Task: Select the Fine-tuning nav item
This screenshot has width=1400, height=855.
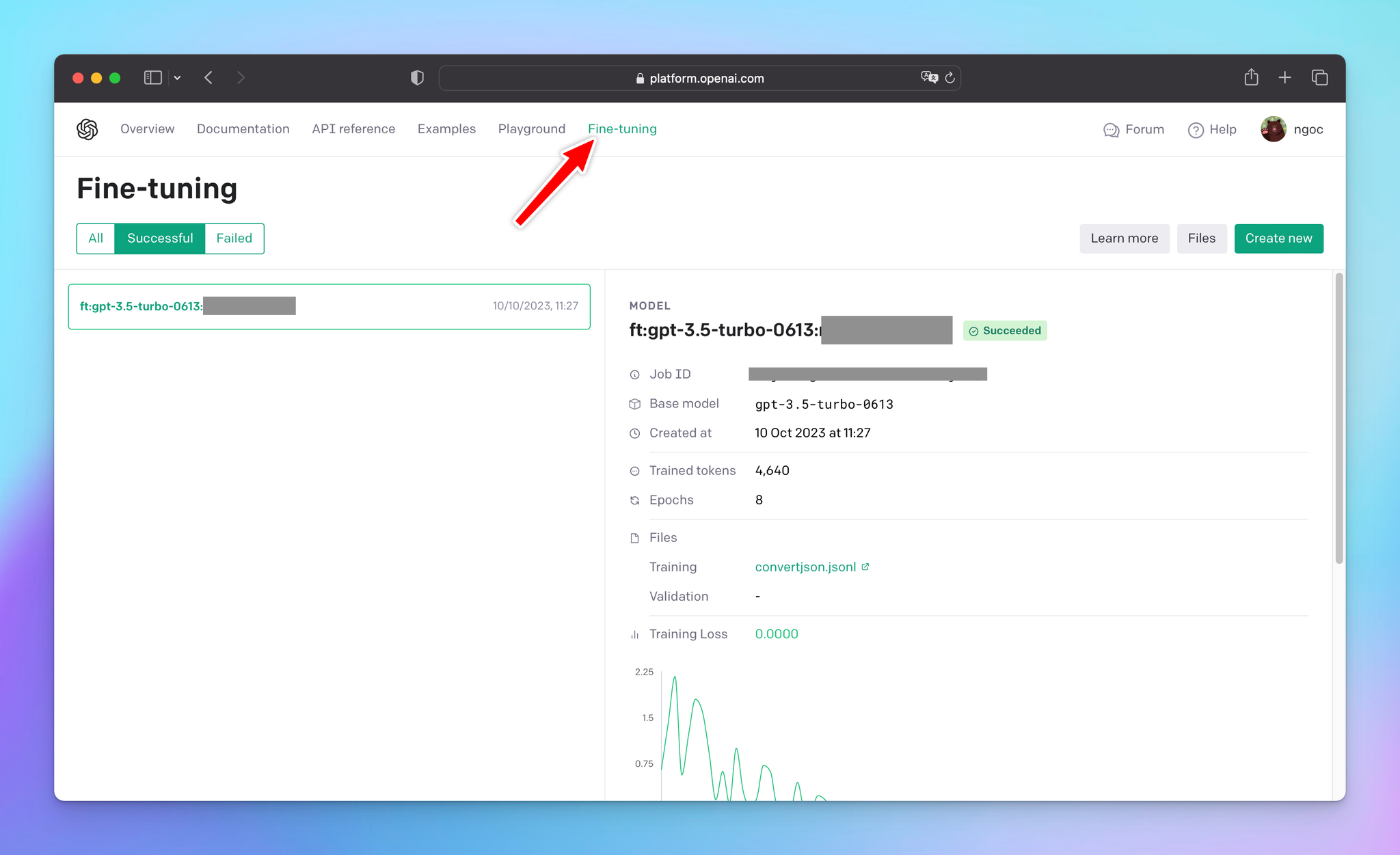Action: tap(622, 129)
